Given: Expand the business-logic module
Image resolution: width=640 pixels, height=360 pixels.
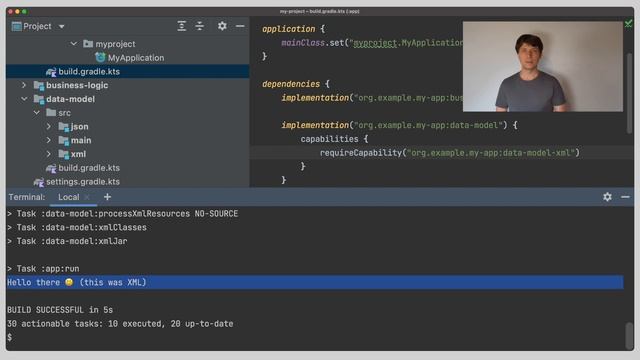Looking at the screenshot, I should (x=24, y=85).
